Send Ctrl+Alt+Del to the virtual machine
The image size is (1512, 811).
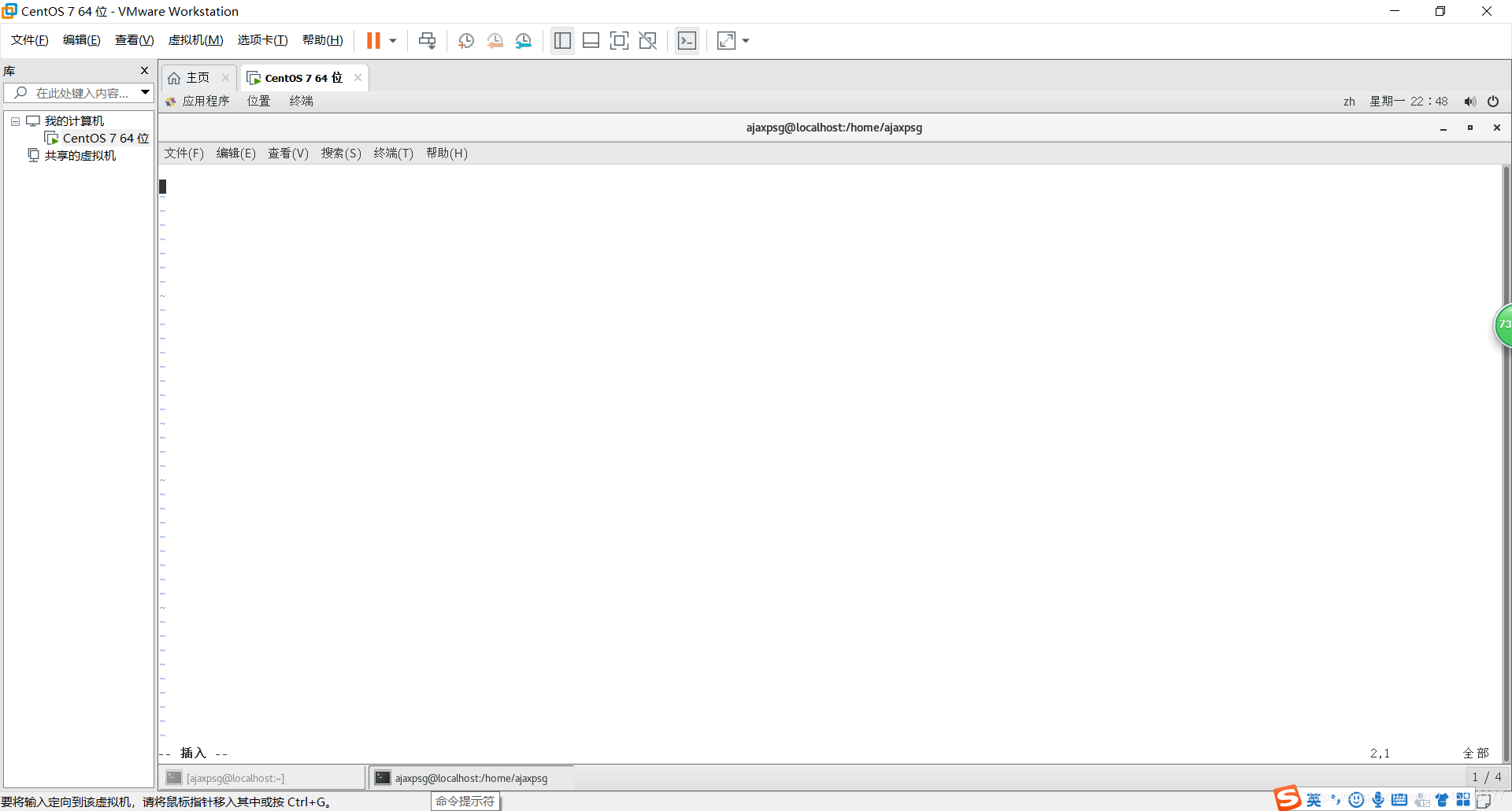coord(427,40)
